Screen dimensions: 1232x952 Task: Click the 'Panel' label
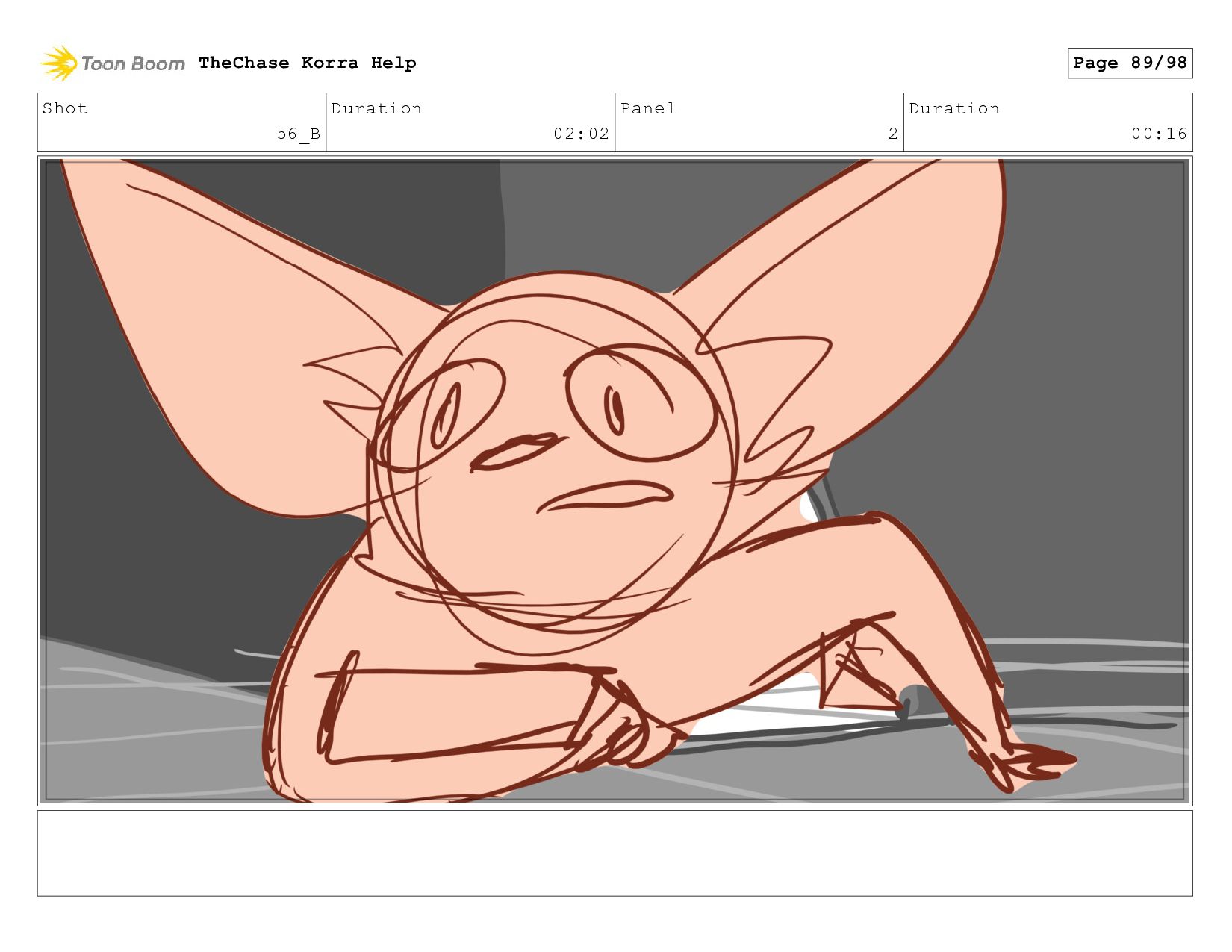(648, 109)
